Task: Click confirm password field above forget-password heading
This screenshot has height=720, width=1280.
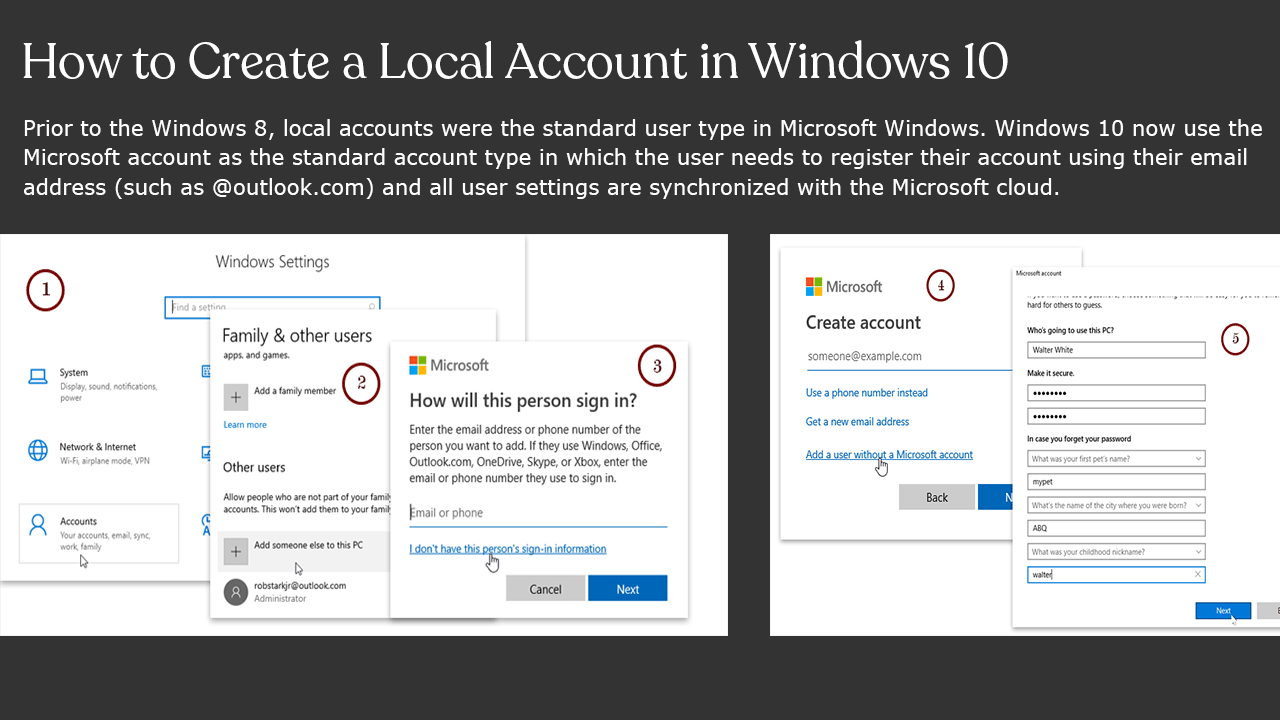Action: [1116, 416]
